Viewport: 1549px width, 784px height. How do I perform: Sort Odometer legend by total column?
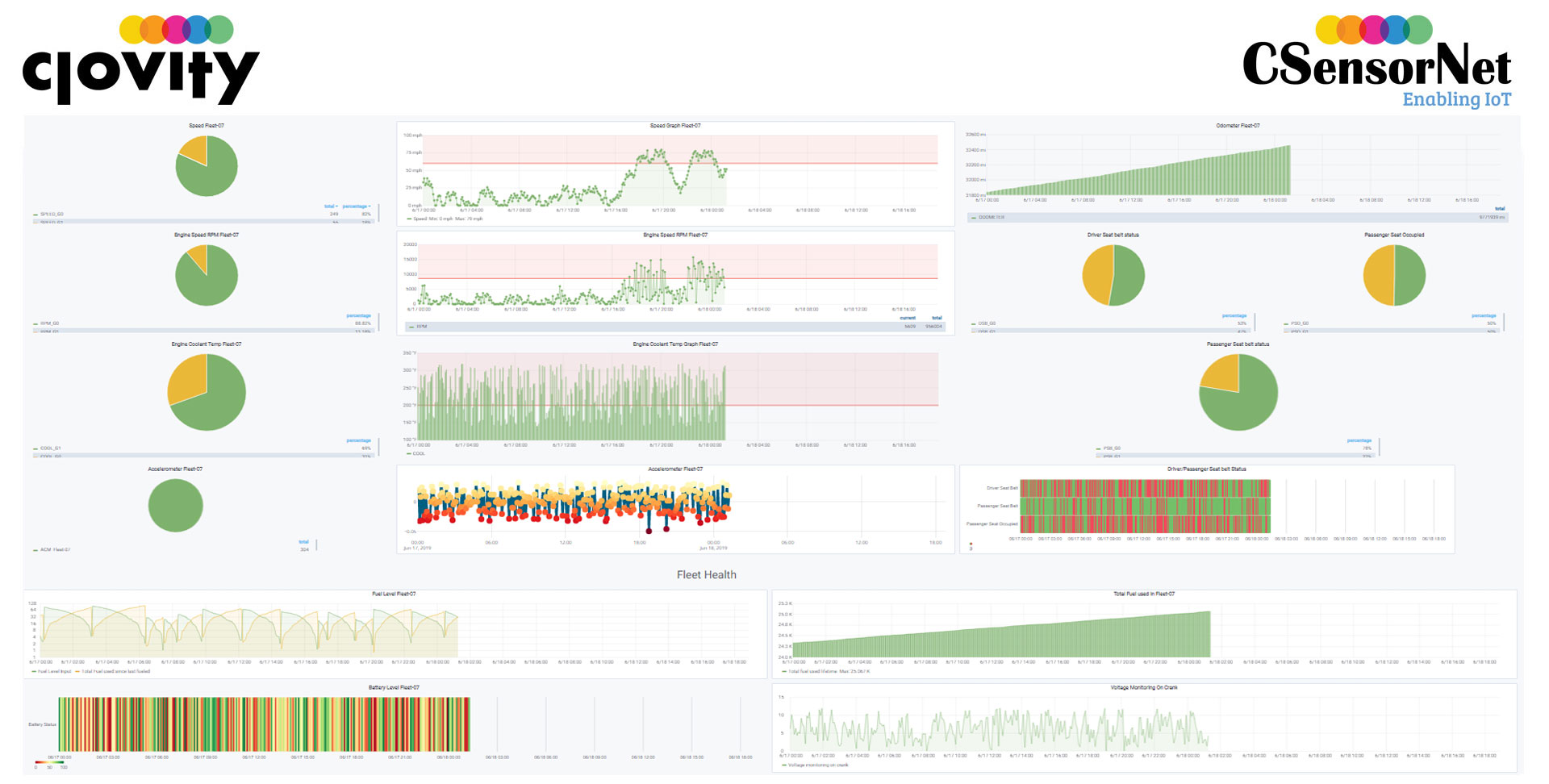click(1500, 209)
